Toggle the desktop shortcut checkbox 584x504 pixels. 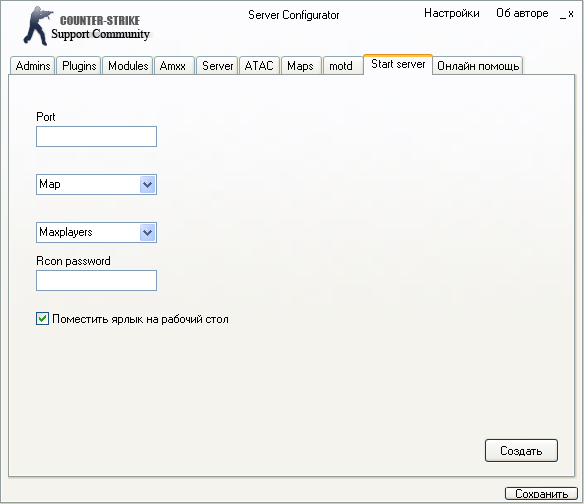42,319
